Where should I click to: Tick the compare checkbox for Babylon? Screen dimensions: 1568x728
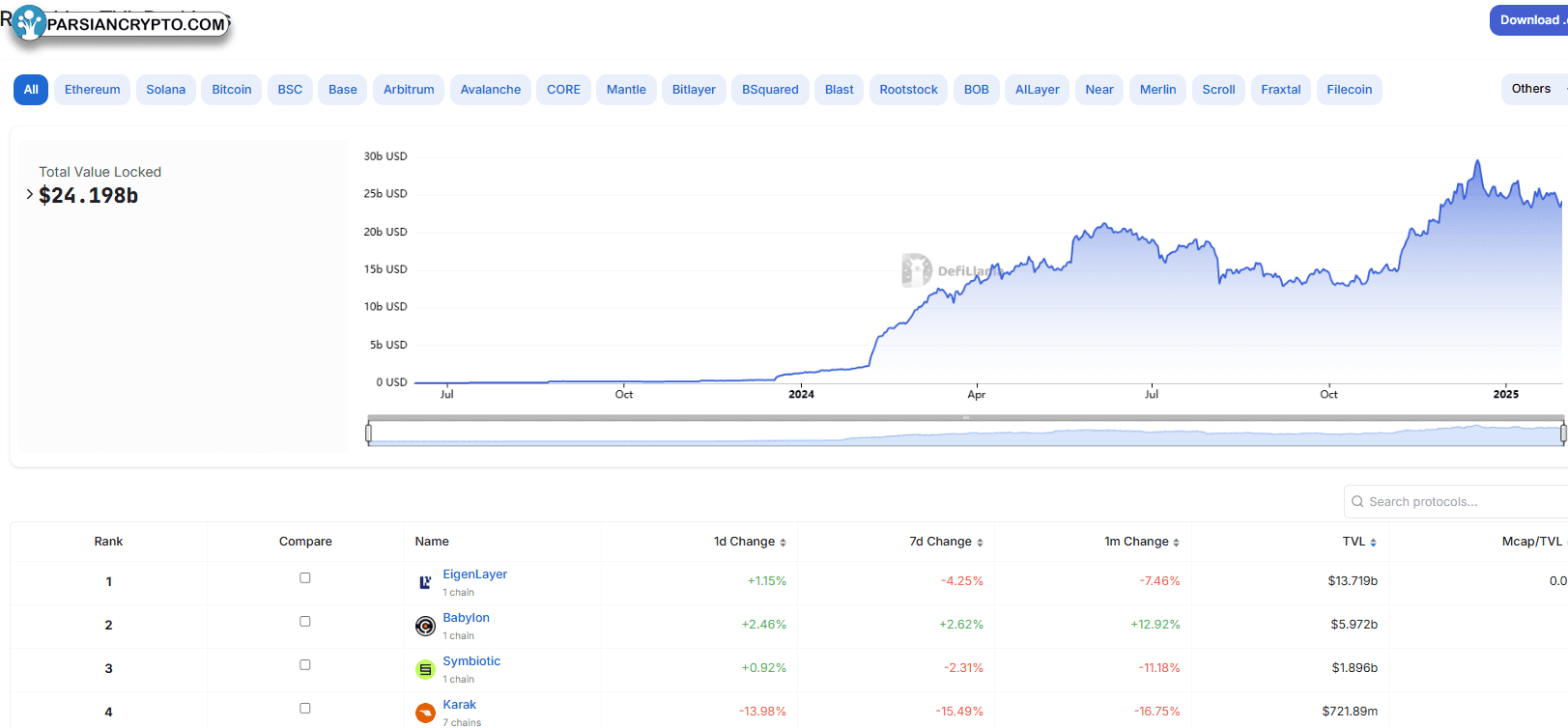(x=305, y=621)
